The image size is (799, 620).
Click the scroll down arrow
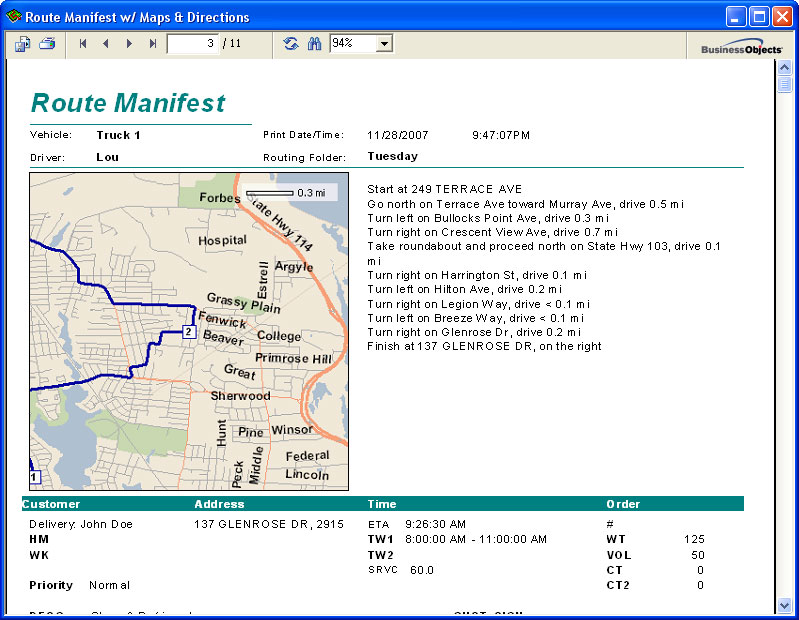point(784,606)
